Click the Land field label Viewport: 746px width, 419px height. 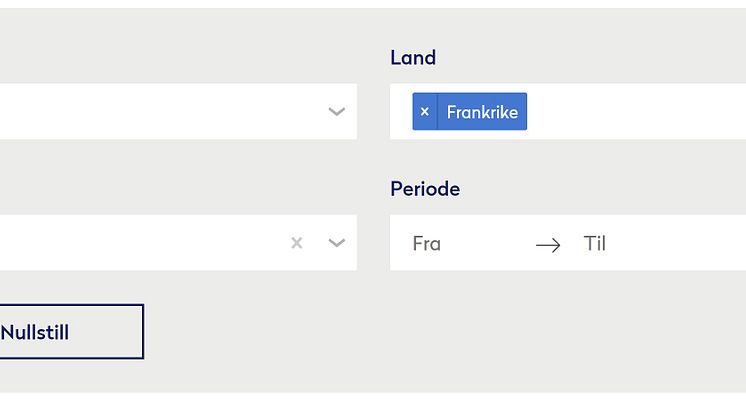(x=413, y=58)
